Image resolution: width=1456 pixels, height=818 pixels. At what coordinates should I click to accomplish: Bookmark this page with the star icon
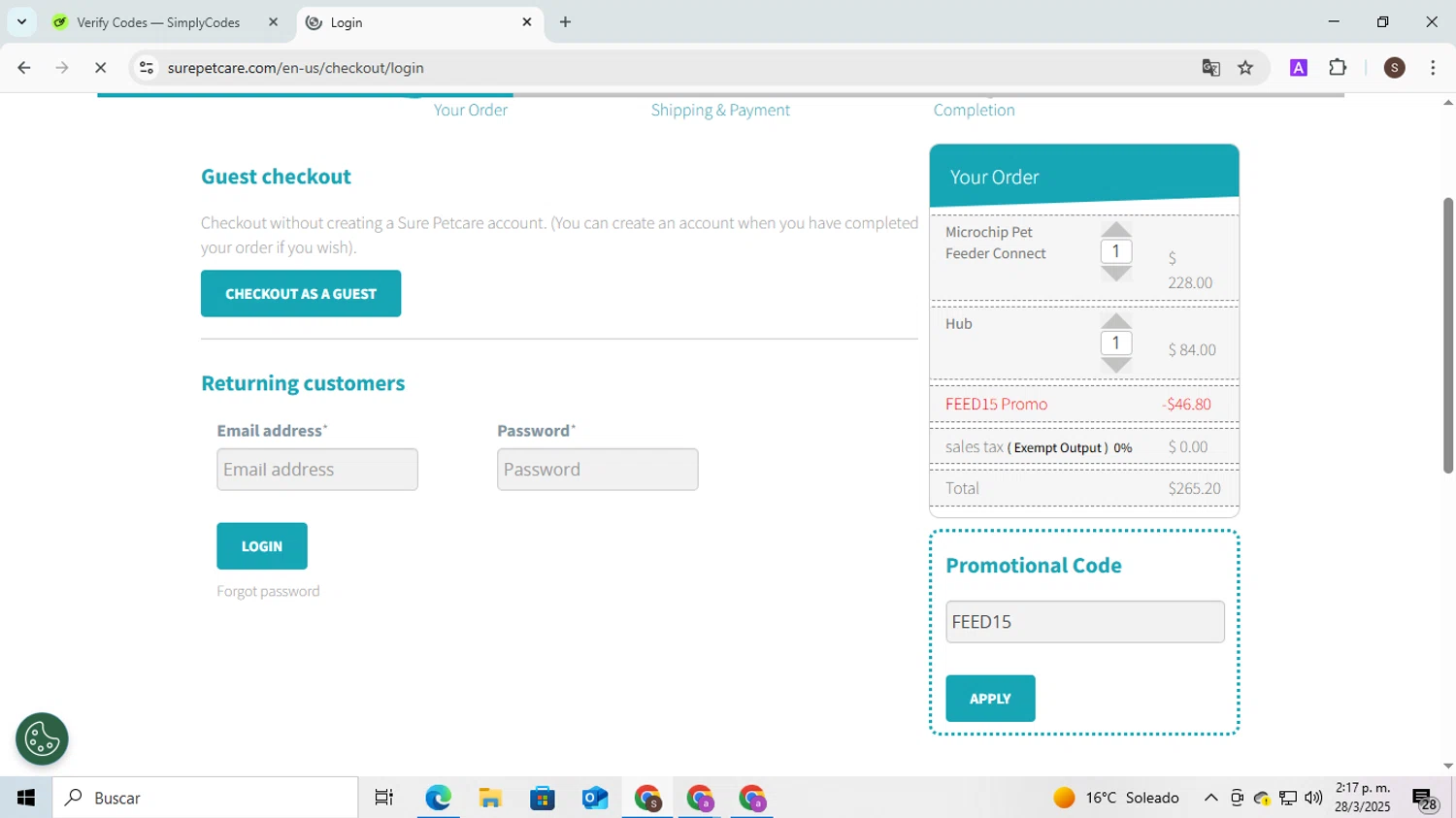(1245, 68)
